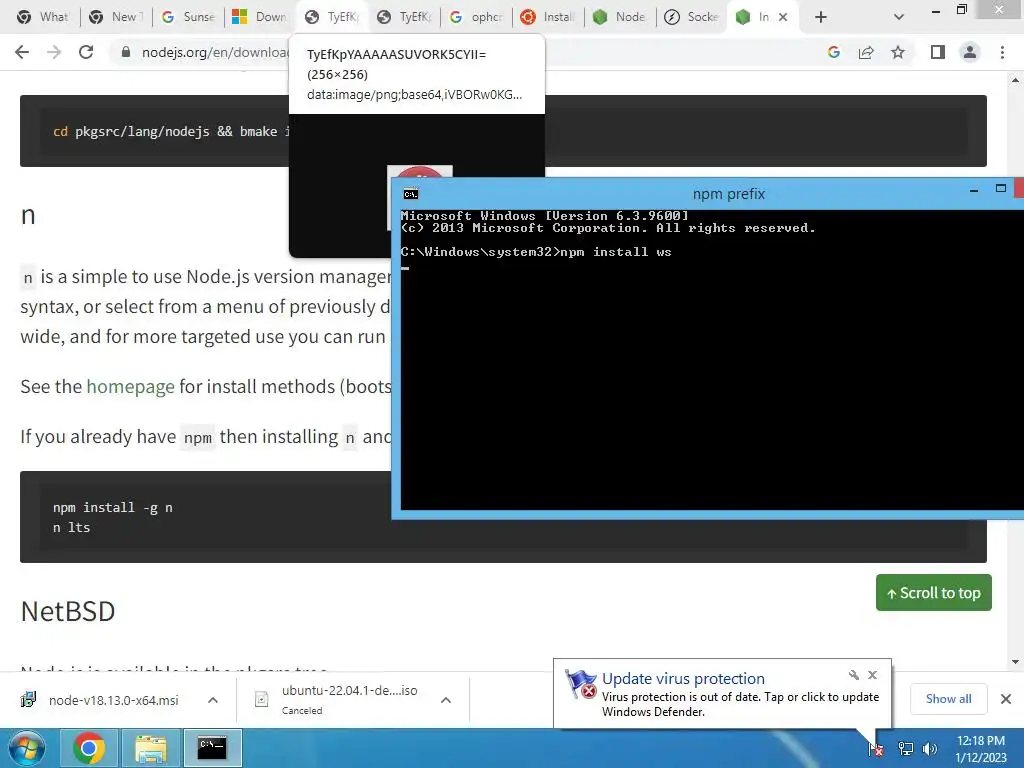Expand the tab search dropdown
Image resolution: width=1024 pixels, height=768 pixels.
[899, 17]
